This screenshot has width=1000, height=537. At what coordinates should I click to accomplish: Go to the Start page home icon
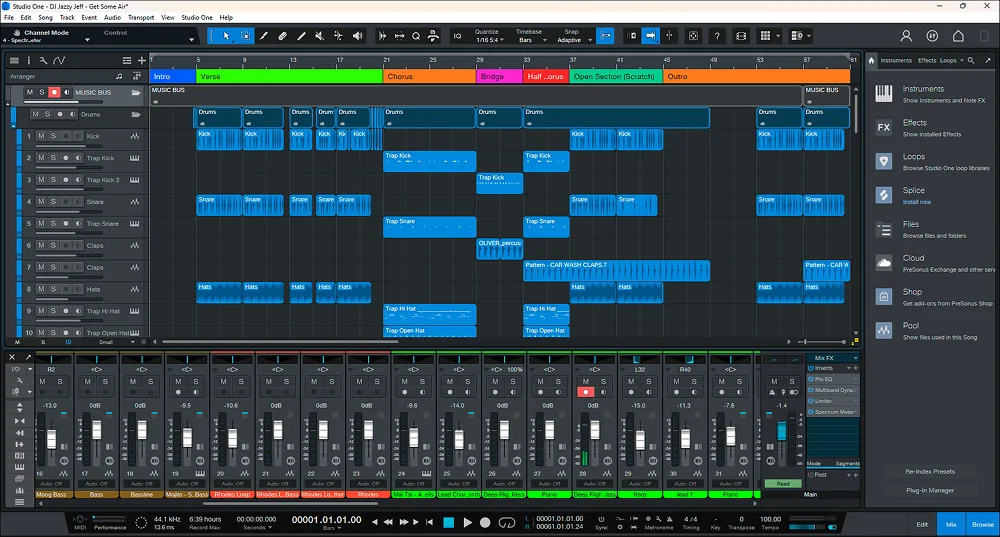coord(958,36)
